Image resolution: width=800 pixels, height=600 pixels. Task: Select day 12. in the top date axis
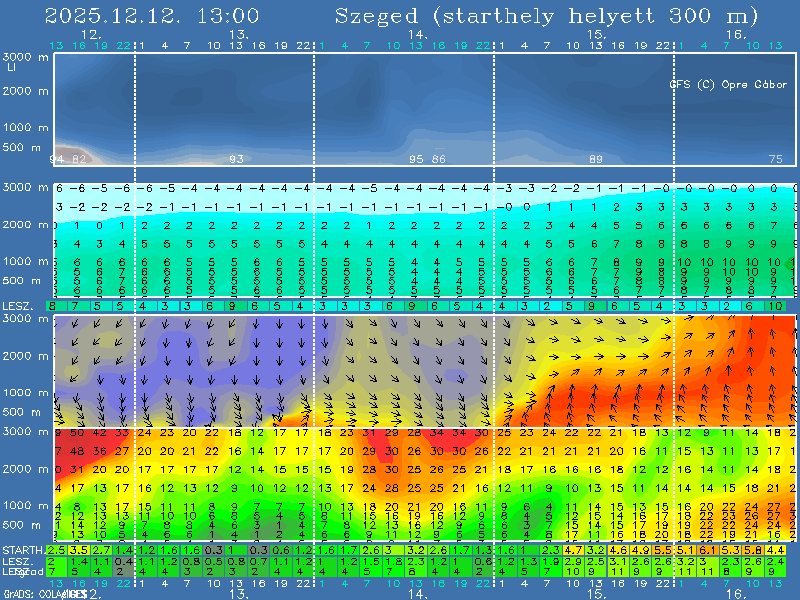pos(91,34)
